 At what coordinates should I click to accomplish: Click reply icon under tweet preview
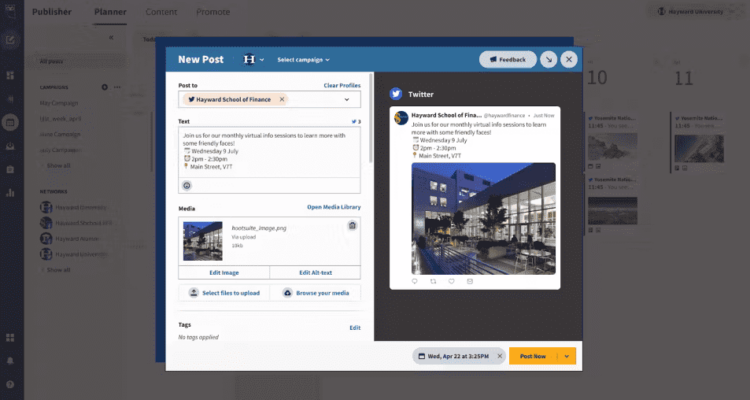415,281
